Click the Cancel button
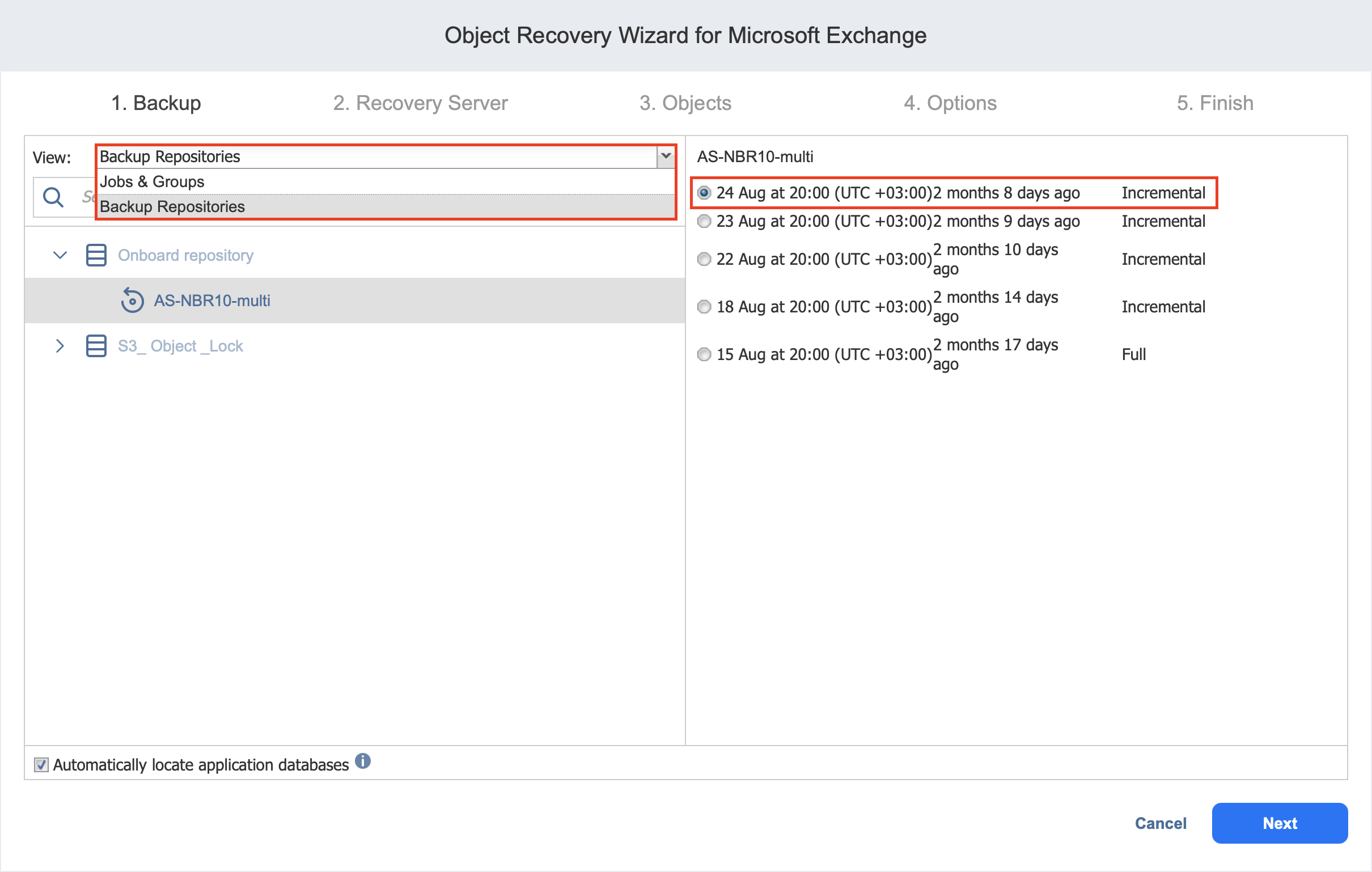The image size is (1372, 872). tap(1161, 823)
